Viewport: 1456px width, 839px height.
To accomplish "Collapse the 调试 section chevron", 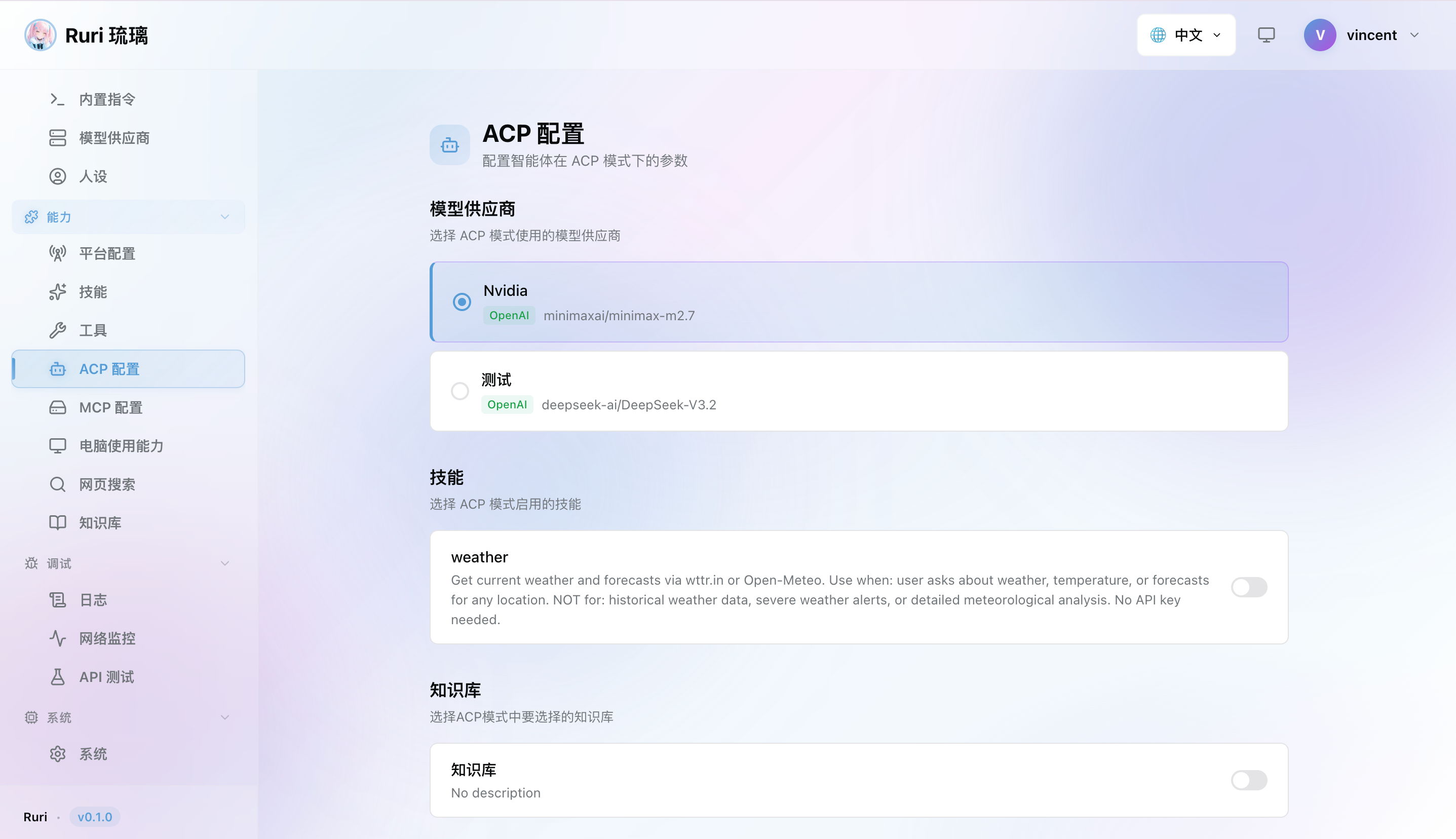I will 225,563.
